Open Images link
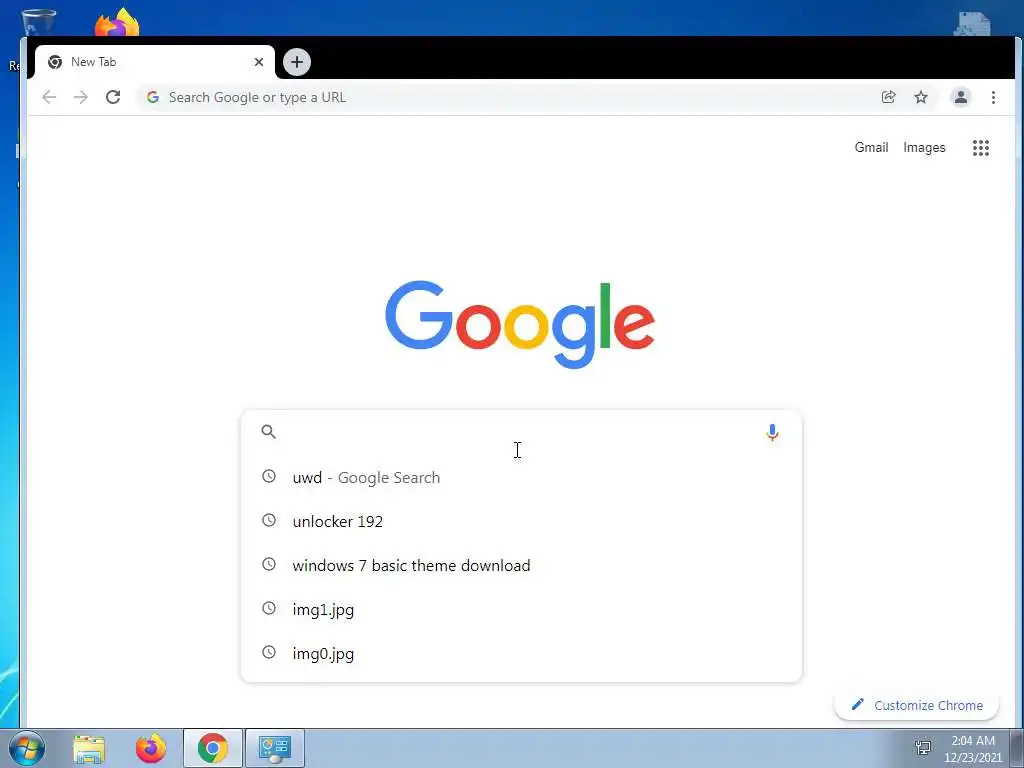This screenshot has height=768, width=1024. point(924,148)
